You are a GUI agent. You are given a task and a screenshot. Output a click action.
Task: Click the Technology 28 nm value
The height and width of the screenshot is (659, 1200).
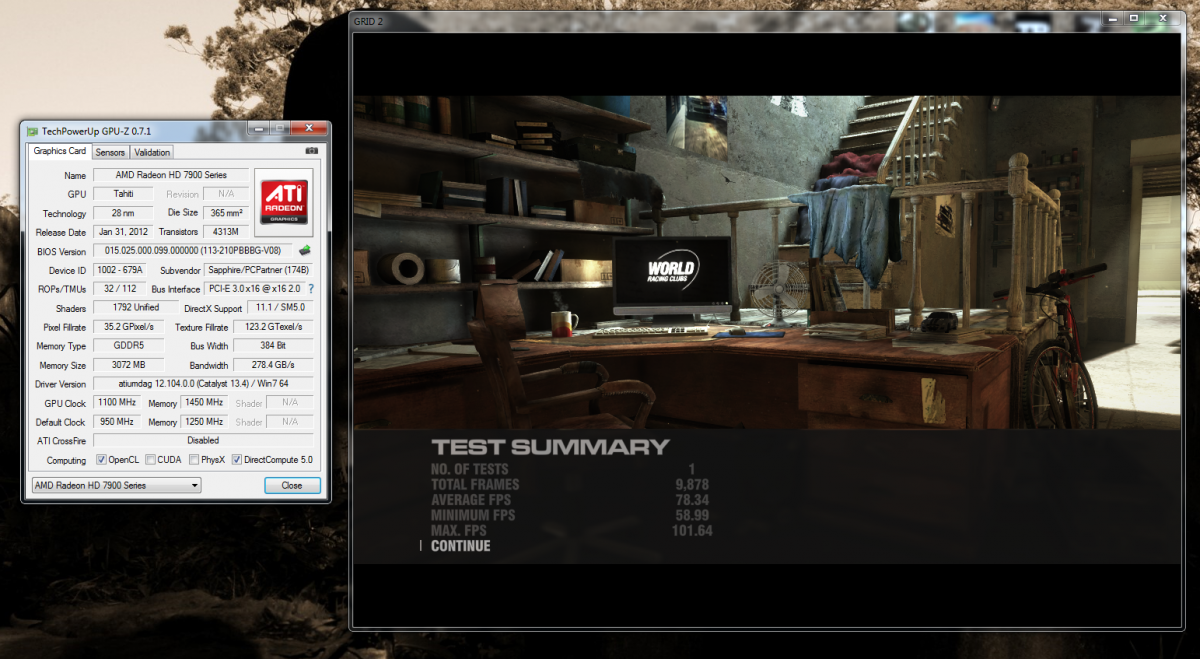tap(123, 213)
